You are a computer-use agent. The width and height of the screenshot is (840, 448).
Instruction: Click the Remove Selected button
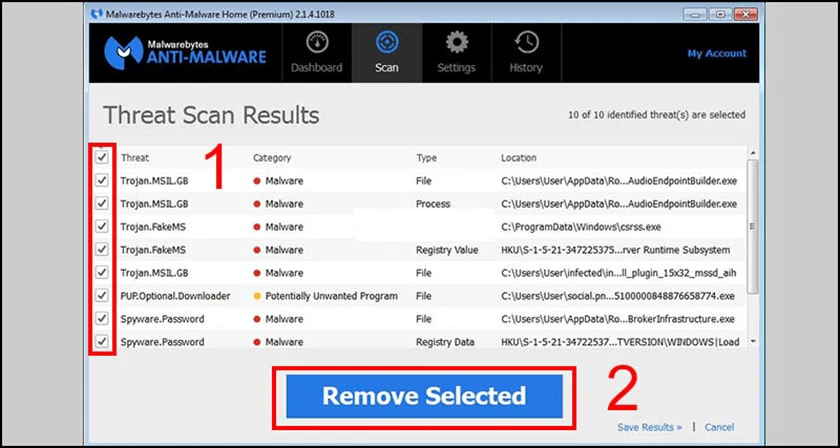[x=424, y=397]
